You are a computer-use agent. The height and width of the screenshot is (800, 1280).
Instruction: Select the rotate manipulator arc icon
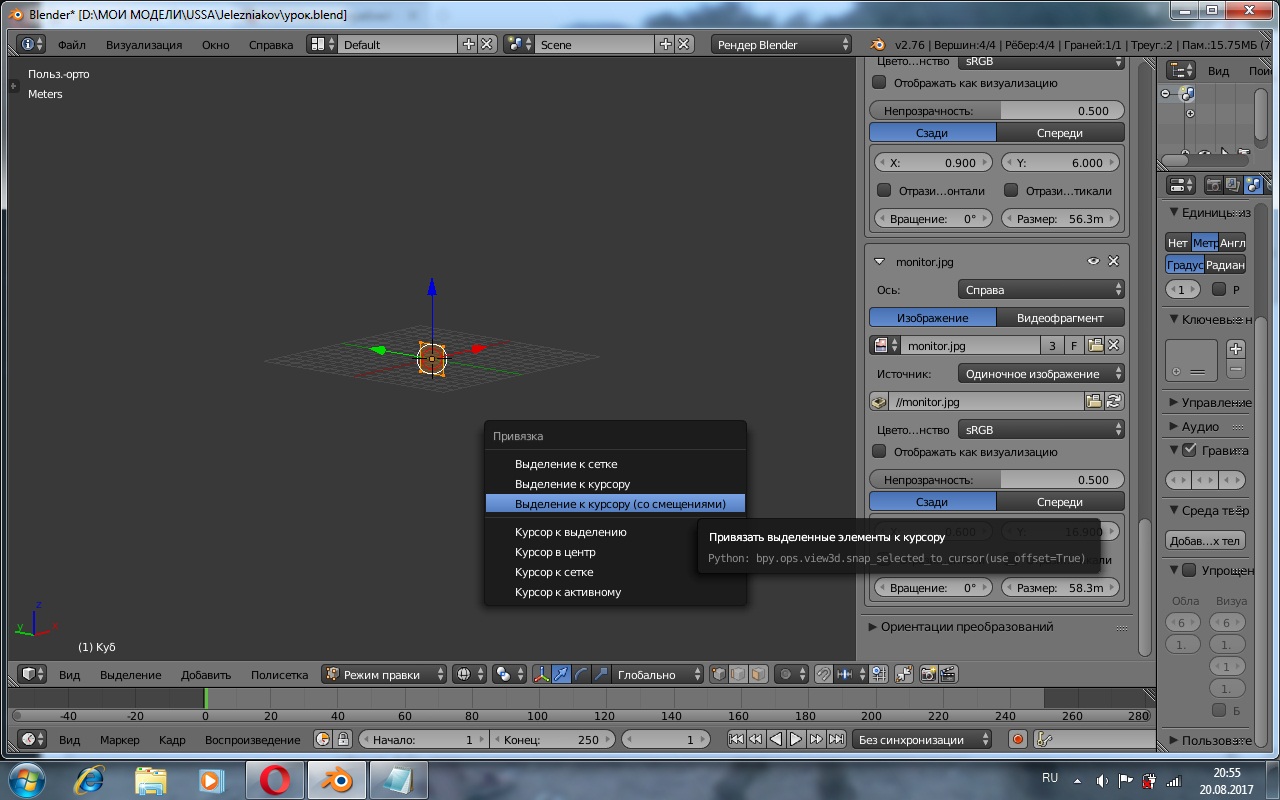coord(581,675)
